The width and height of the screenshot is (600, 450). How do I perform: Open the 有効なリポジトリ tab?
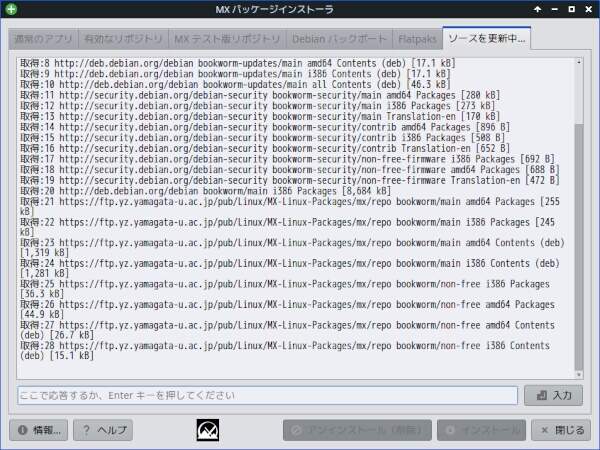(x=123, y=39)
